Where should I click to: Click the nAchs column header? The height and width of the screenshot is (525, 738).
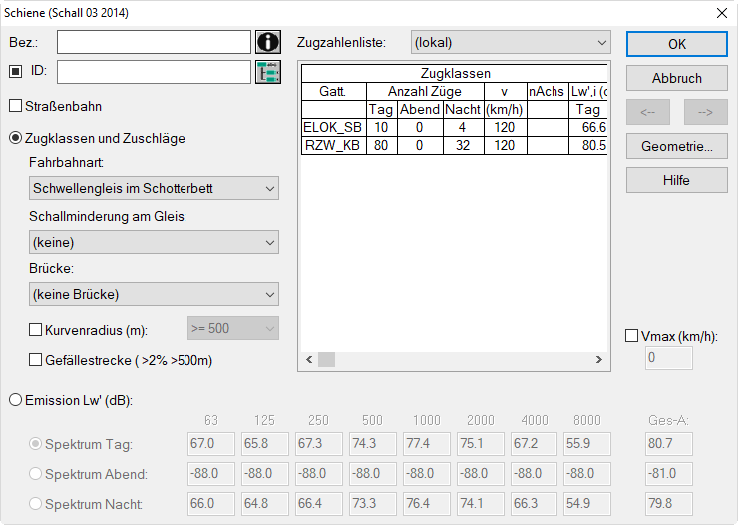point(547,91)
